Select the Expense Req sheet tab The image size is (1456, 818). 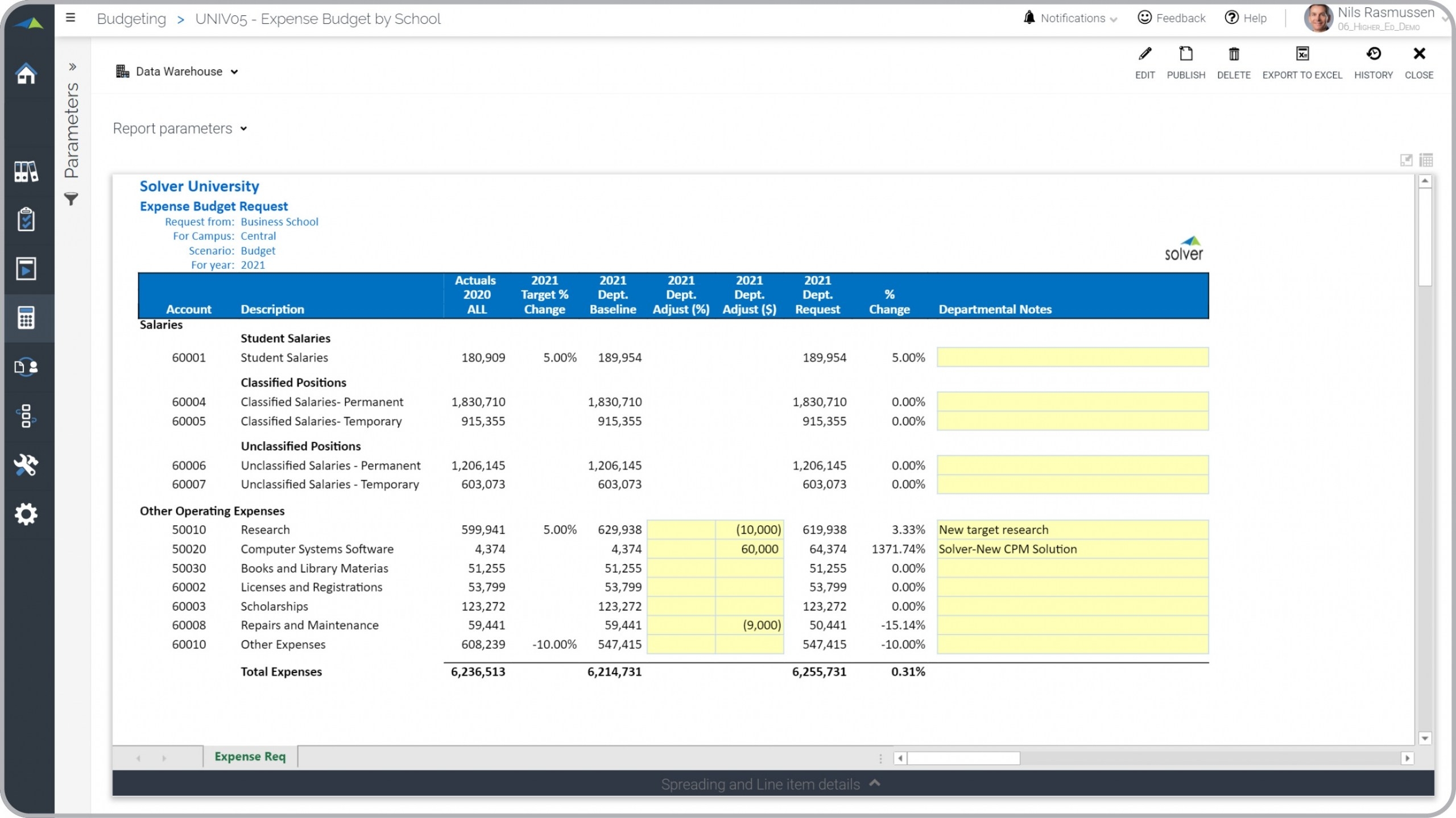250,757
